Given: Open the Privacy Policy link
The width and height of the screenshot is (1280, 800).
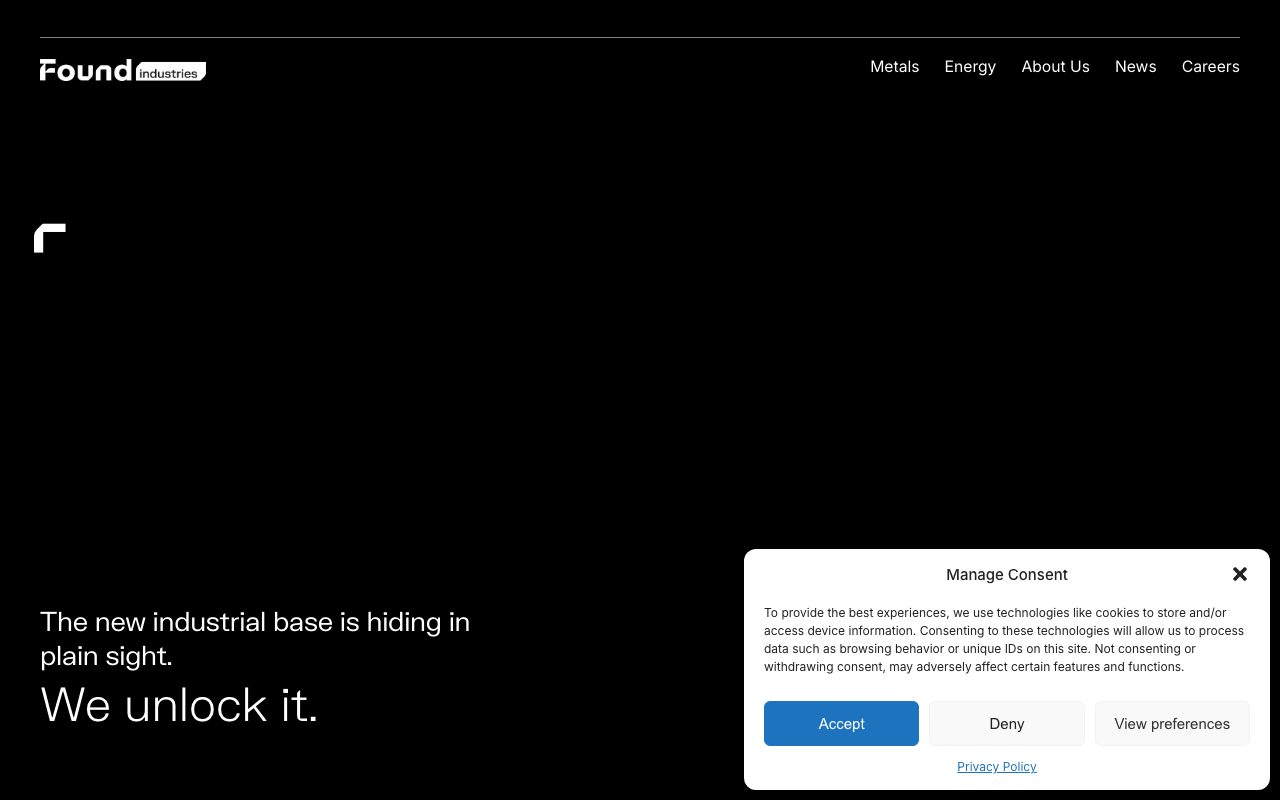Looking at the screenshot, I should pyautogui.click(x=997, y=767).
